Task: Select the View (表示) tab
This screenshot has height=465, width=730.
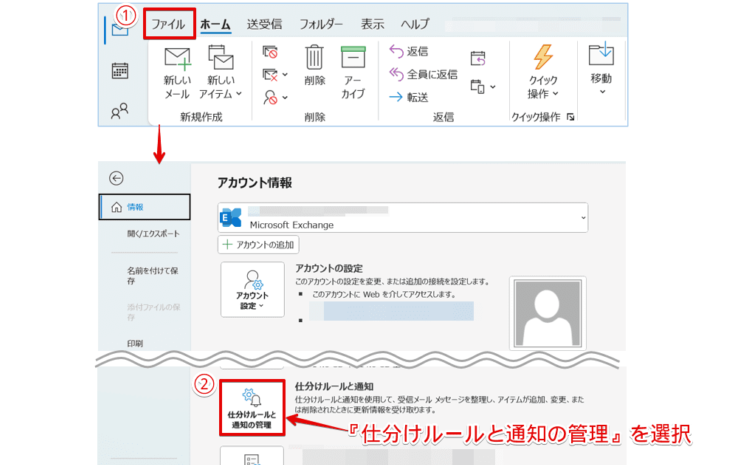Action: pyautogui.click(x=372, y=23)
